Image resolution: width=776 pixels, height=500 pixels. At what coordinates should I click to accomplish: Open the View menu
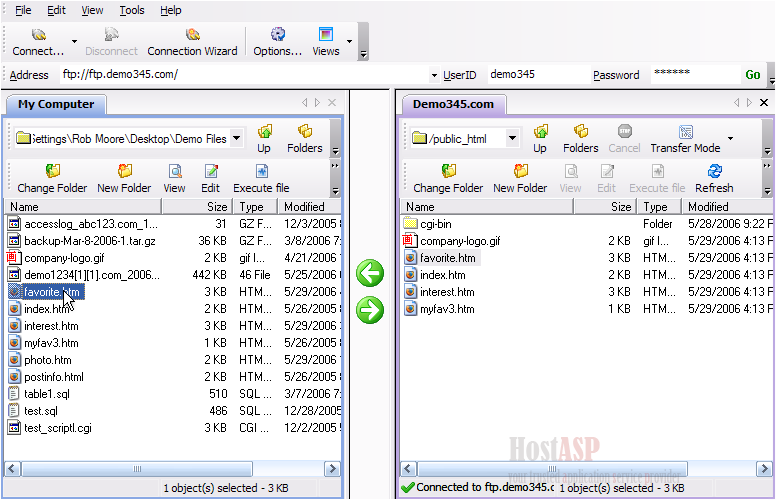92,10
